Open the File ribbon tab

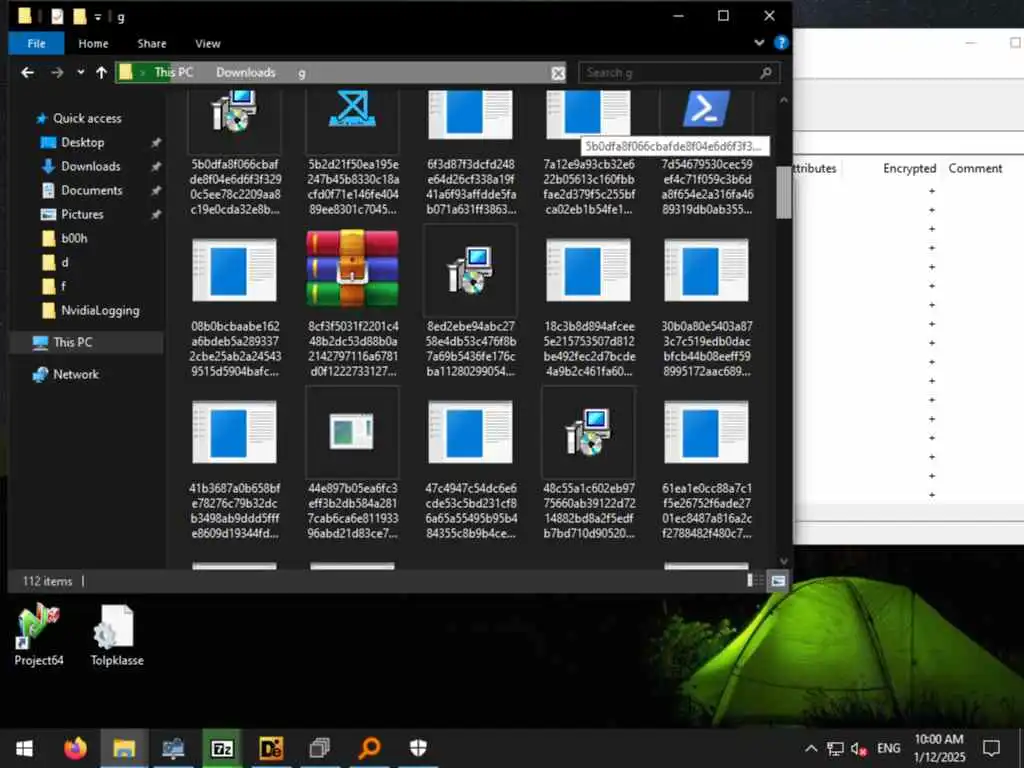click(37, 44)
